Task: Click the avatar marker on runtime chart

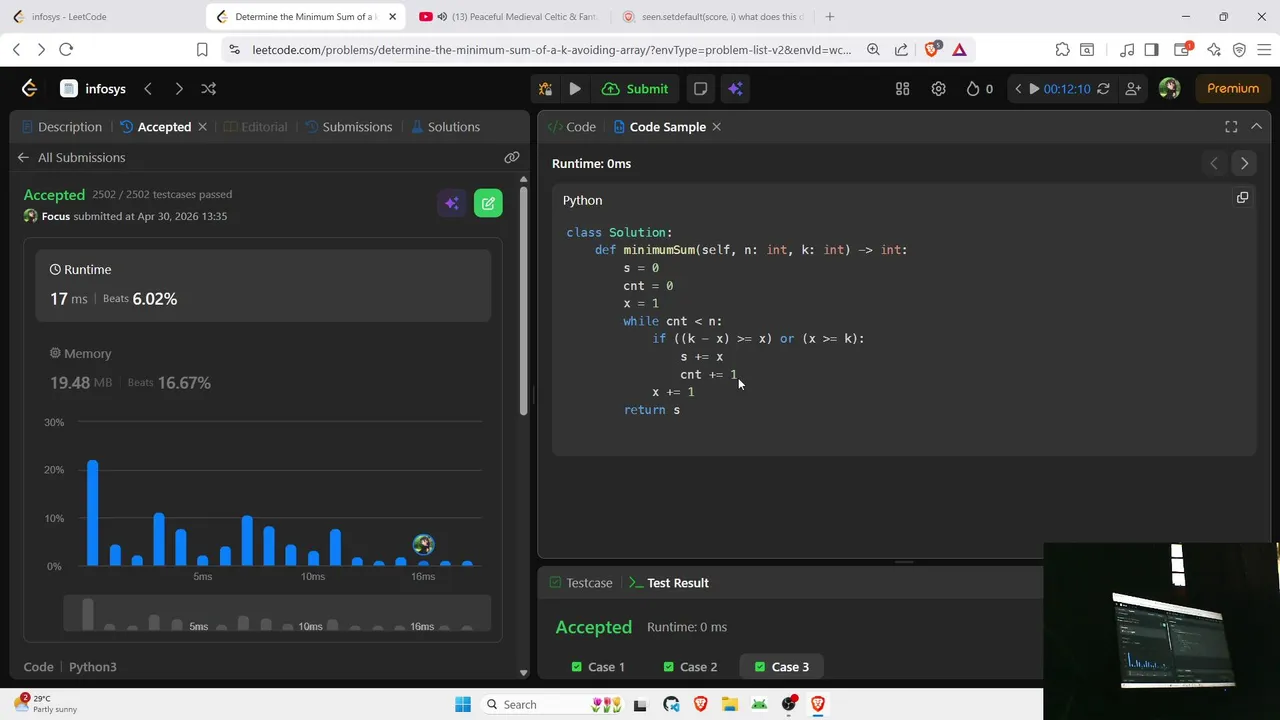Action: tap(423, 545)
